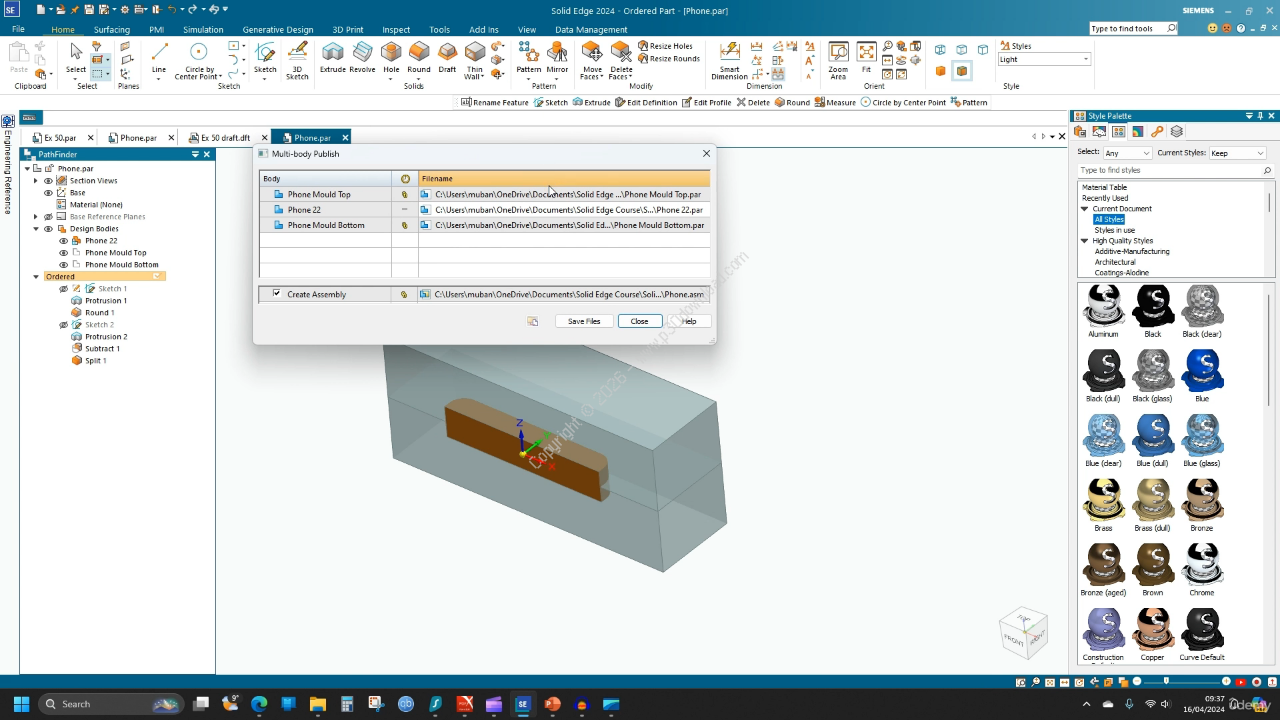This screenshot has height=720, width=1280.
Task: Click the Save Files button
Action: [x=584, y=321]
